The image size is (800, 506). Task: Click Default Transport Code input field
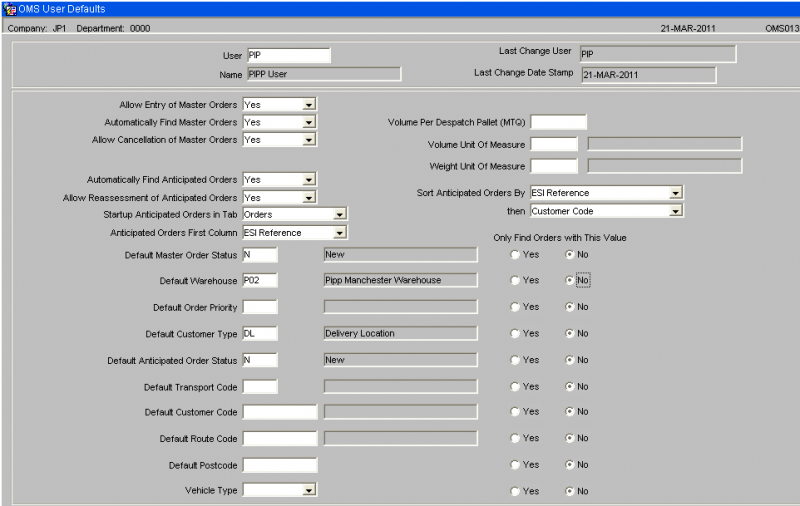(260, 387)
